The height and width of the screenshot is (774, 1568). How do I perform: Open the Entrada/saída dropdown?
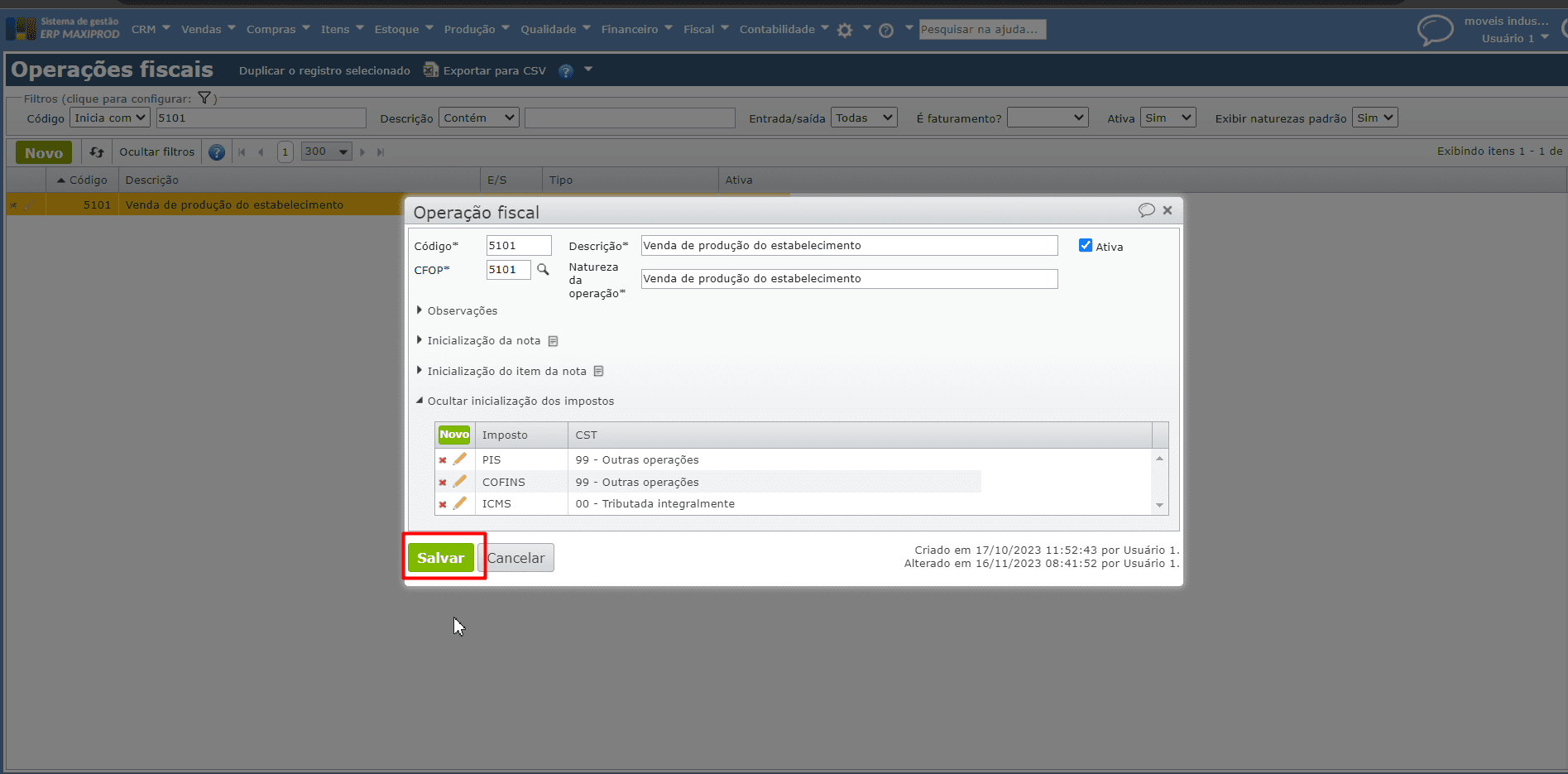pos(864,118)
